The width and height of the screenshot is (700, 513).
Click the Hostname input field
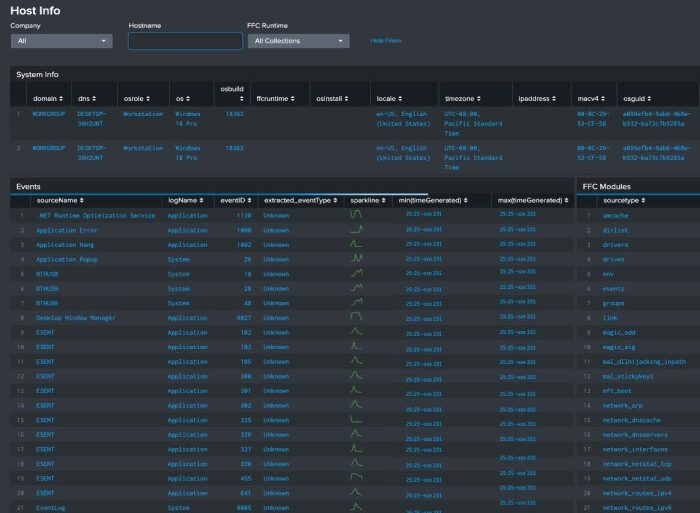185,41
